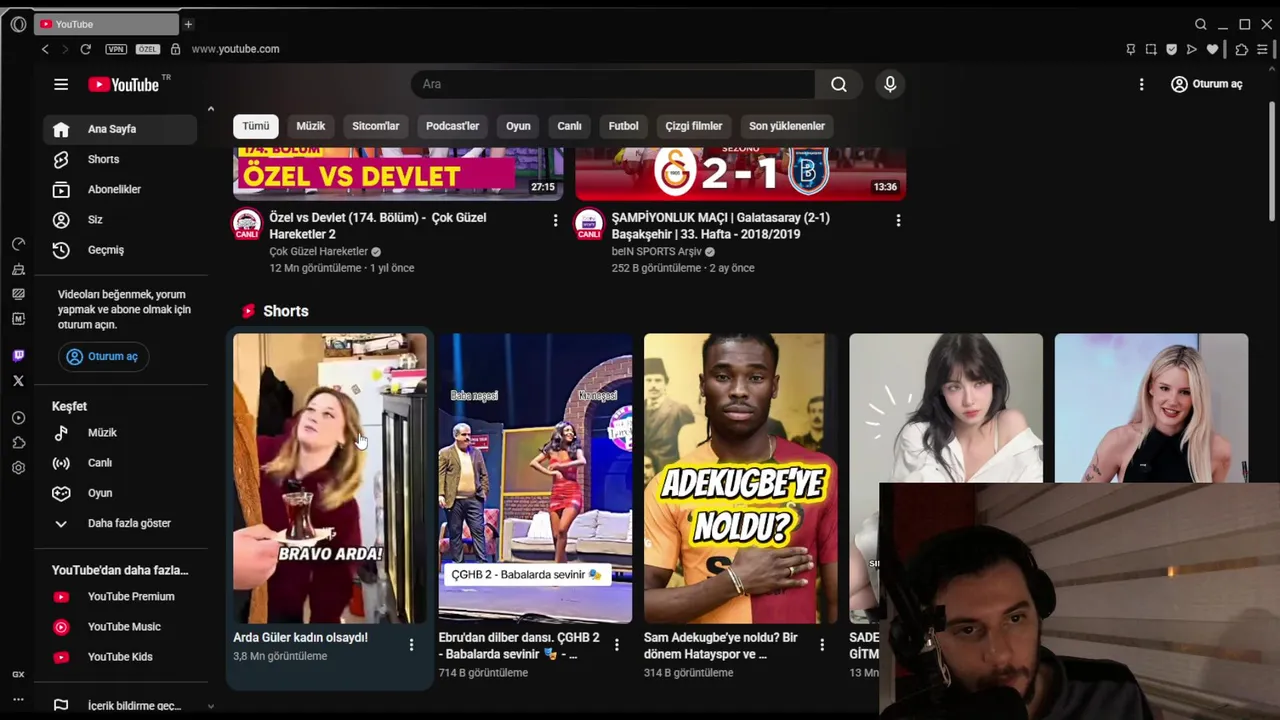Image resolution: width=1280 pixels, height=720 pixels.
Task: Open Geçmiş history in sidebar
Action: point(120,250)
